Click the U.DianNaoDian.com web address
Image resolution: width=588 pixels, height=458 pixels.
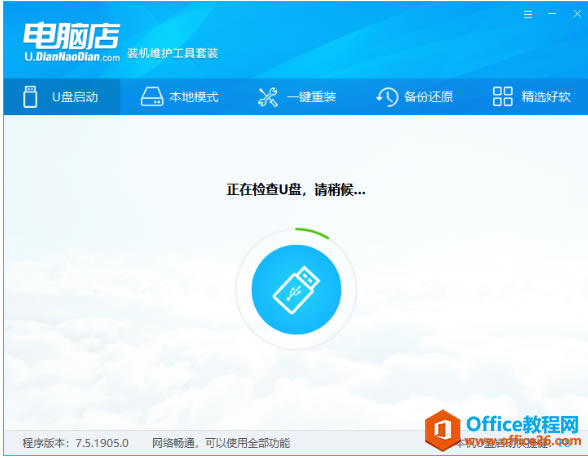(72, 57)
